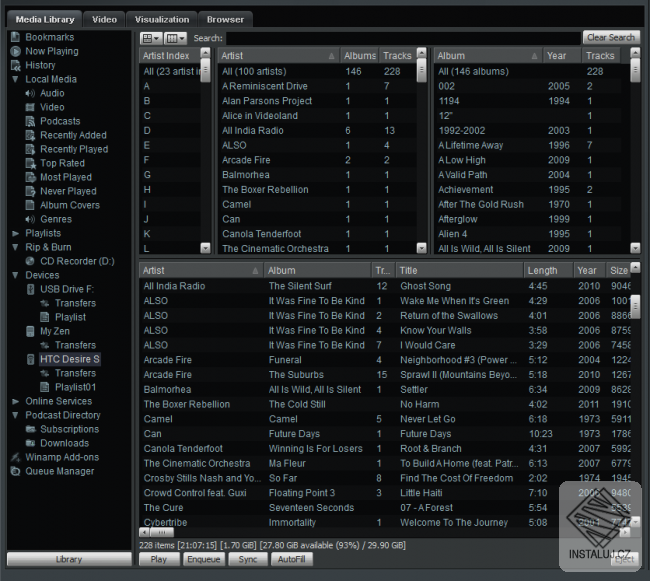Open Transfers under My Zen

coord(75,345)
